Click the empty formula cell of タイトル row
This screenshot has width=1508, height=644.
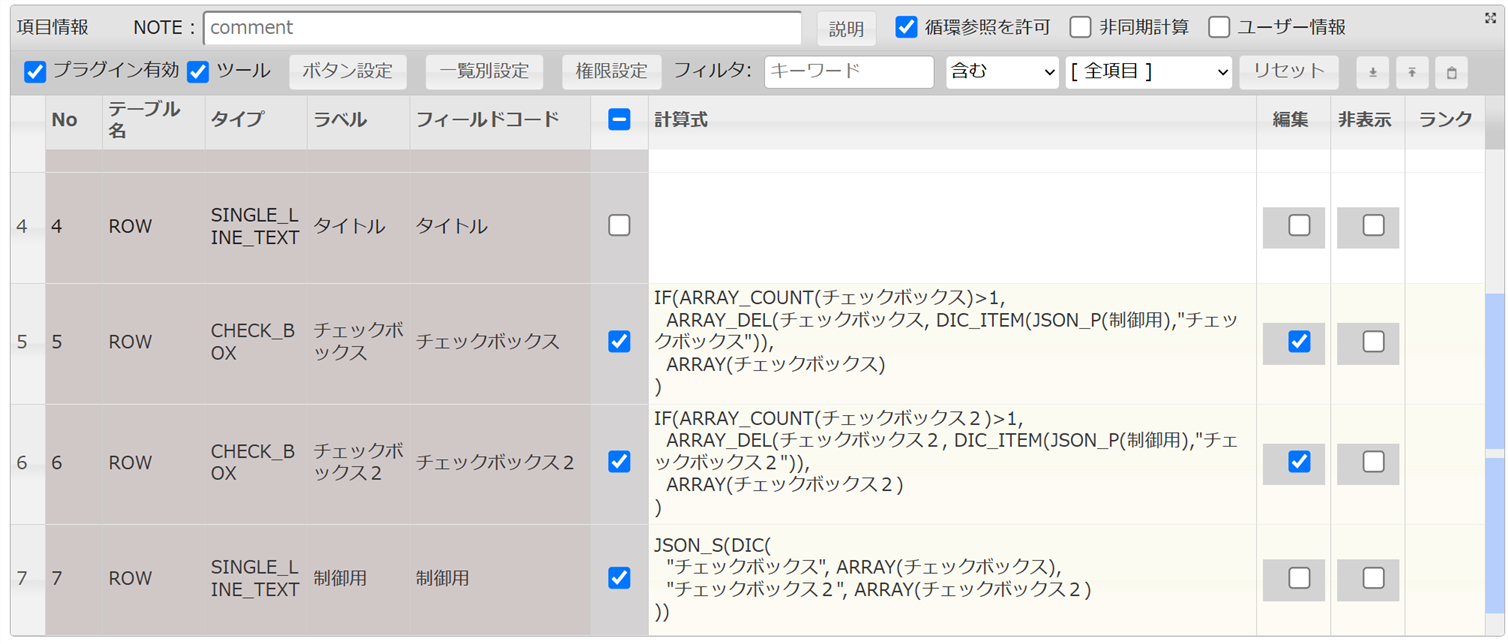[x=952, y=227]
